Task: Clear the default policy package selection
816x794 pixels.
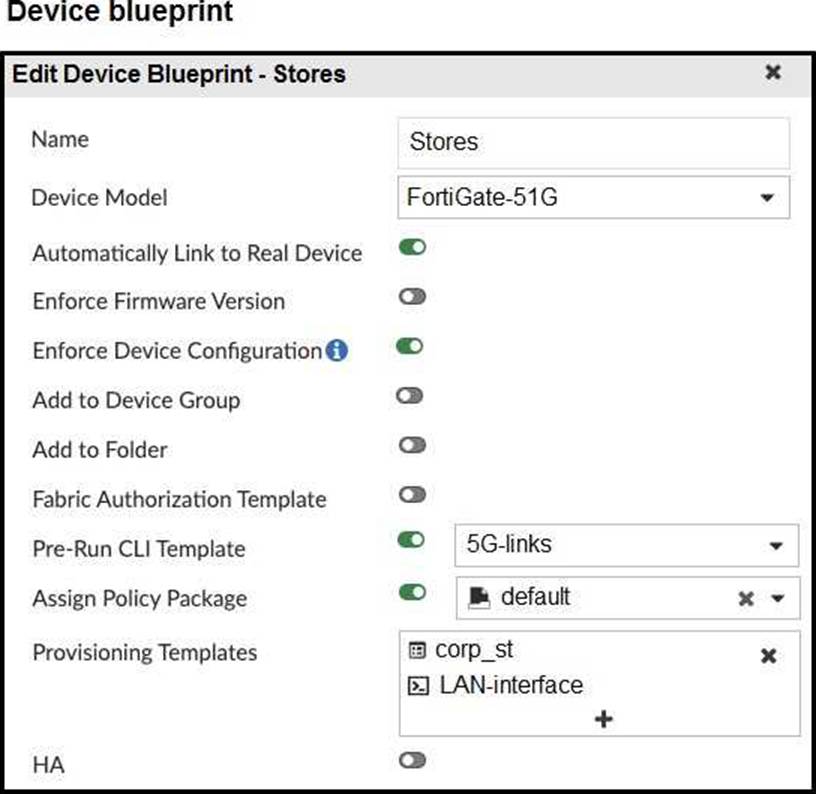Action: click(x=745, y=599)
